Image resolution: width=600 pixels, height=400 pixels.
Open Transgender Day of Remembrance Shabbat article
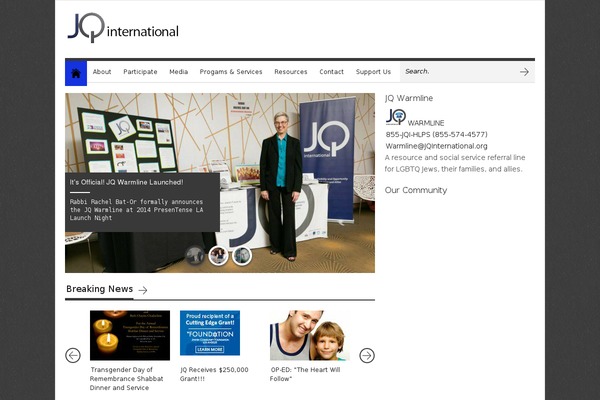click(x=127, y=379)
